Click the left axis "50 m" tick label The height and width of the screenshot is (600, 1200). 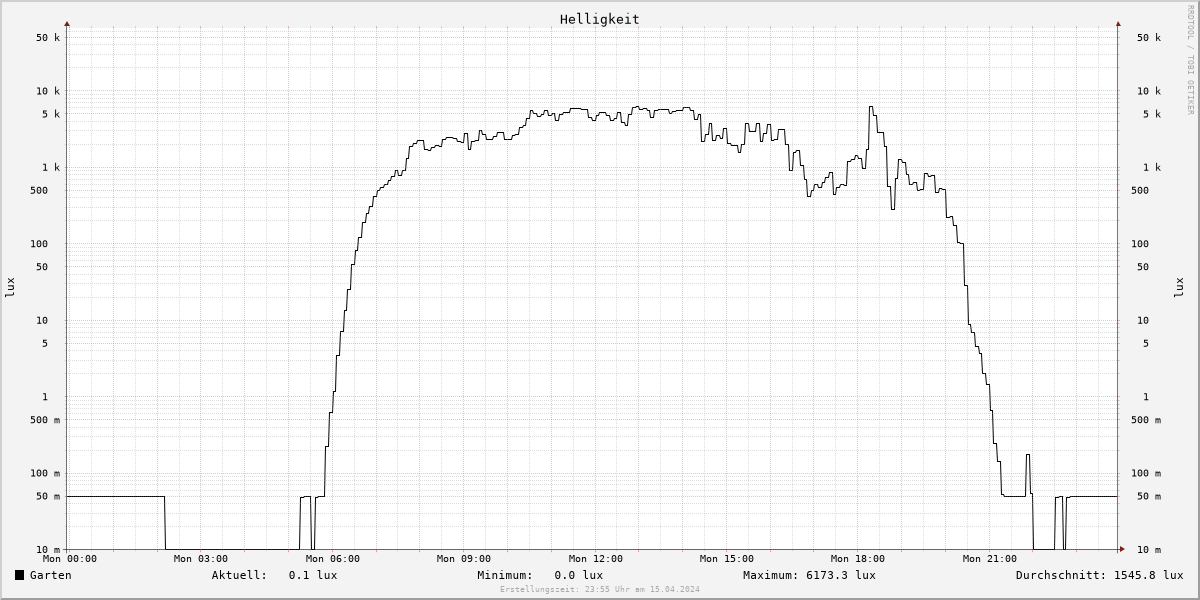[49, 497]
